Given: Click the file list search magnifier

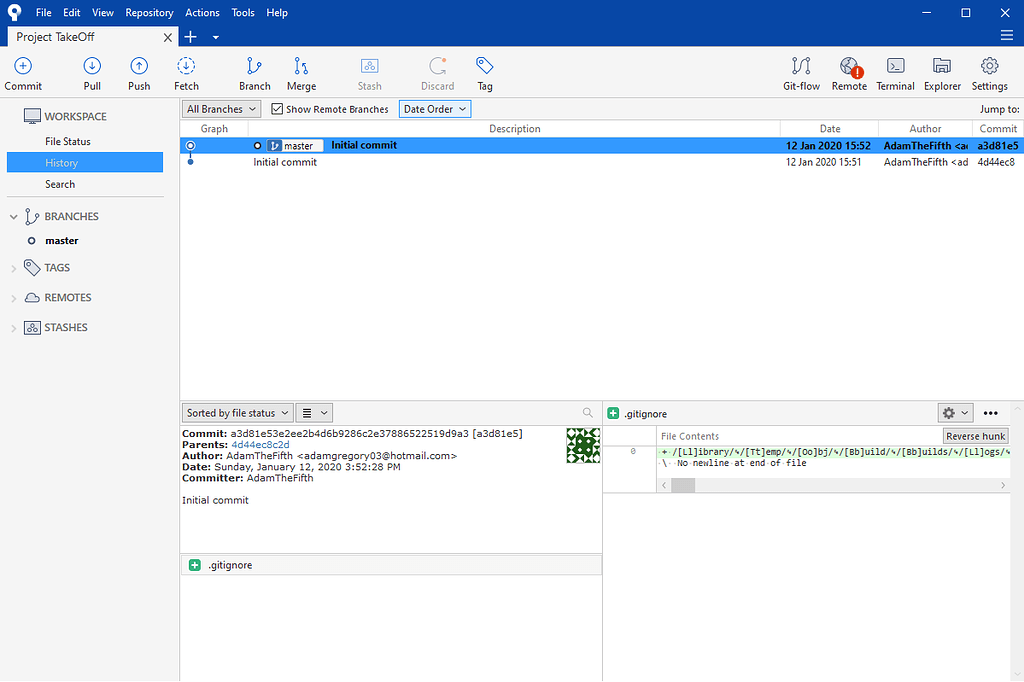Looking at the screenshot, I should click(x=588, y=413).
